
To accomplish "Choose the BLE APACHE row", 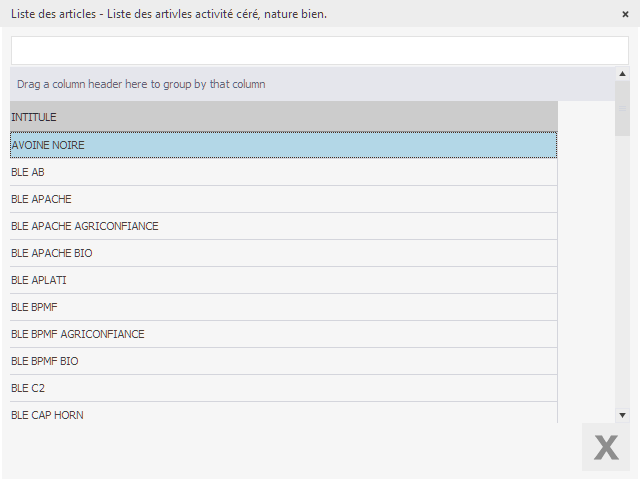I will pos(283,199).
